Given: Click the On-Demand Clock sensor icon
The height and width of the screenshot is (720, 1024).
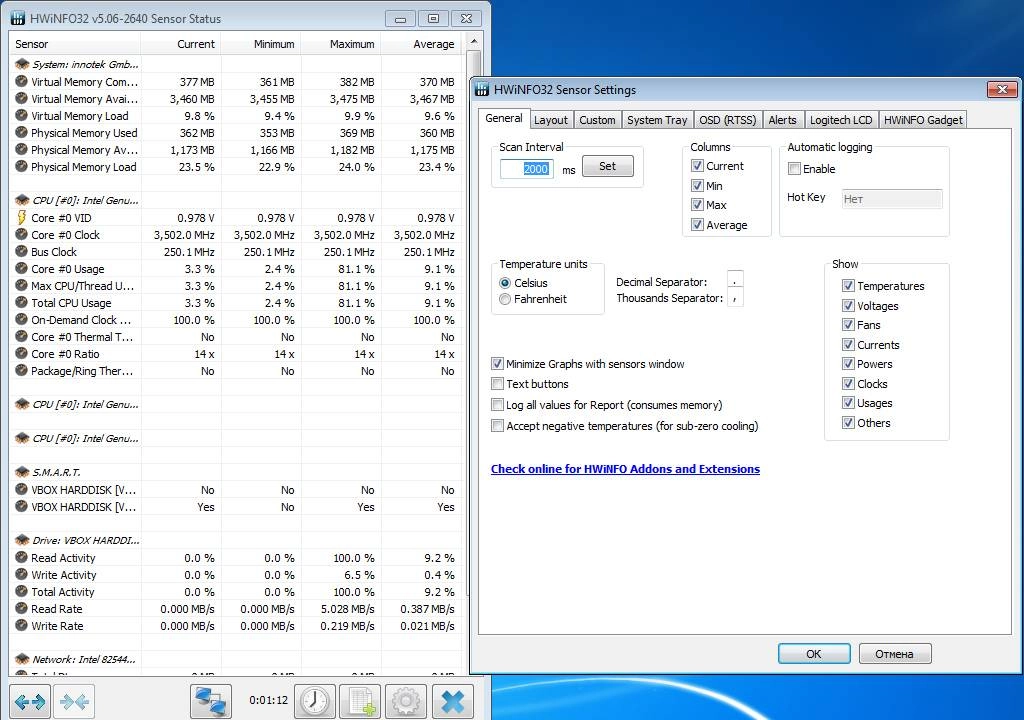Looking at the screenshot, I should coord(22,319).
